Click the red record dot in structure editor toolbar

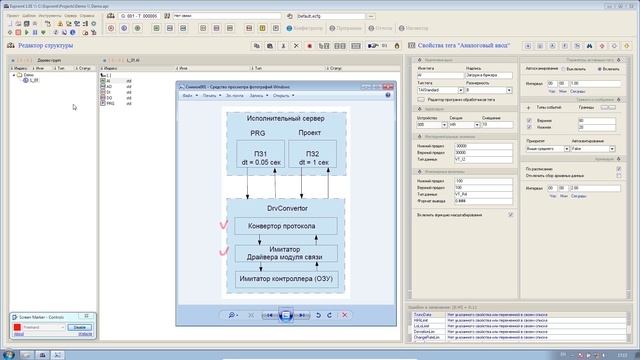click(x=309, y=46)
